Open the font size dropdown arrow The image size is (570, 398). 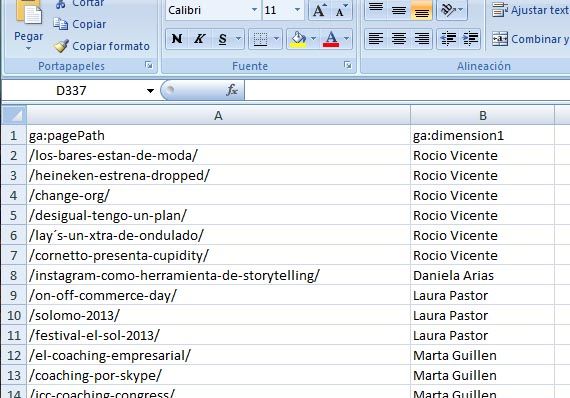(x=297, y=10)
